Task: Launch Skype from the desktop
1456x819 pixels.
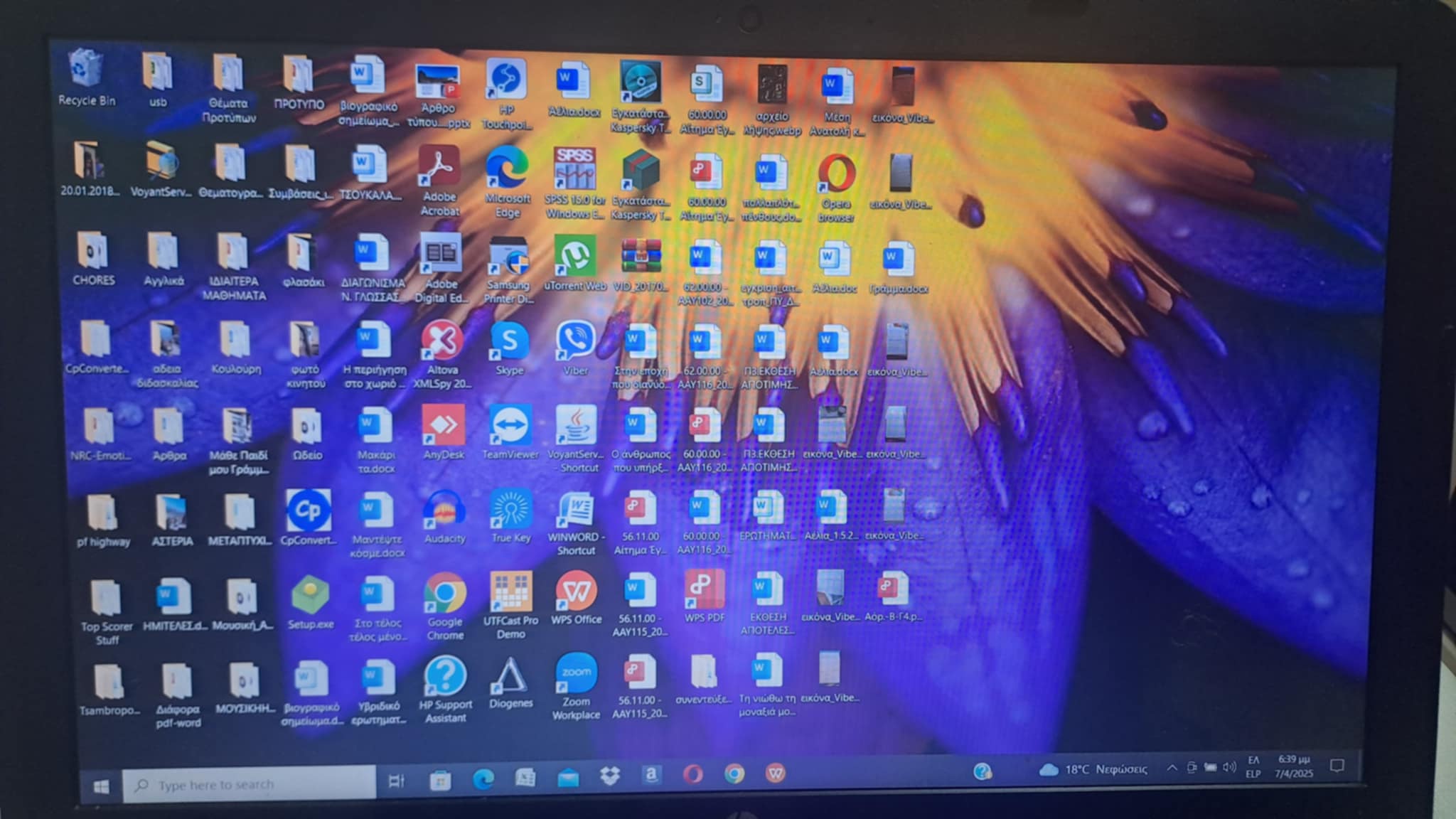Action: 510,348
